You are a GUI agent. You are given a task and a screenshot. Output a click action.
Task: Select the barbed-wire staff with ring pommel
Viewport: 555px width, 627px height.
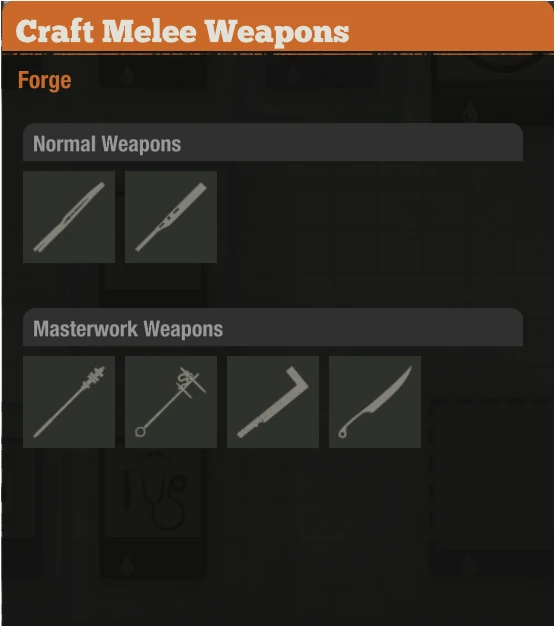[171, 402]
